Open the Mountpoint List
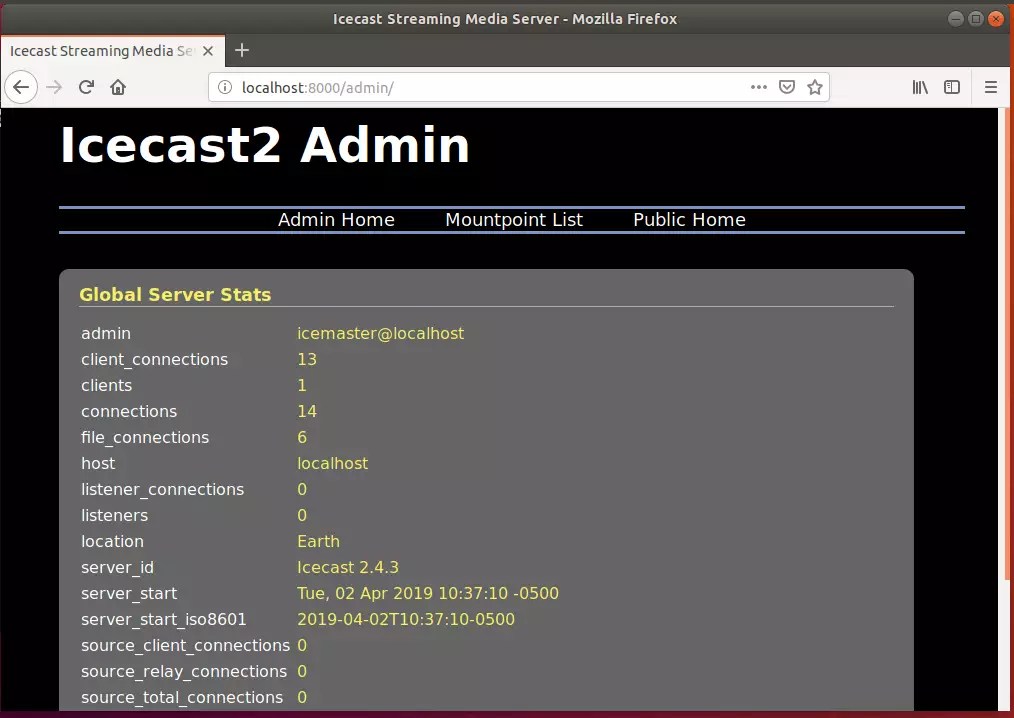The width and height of the screenshot is (1014, 718). pyautogui.click(x=514, y=219)
